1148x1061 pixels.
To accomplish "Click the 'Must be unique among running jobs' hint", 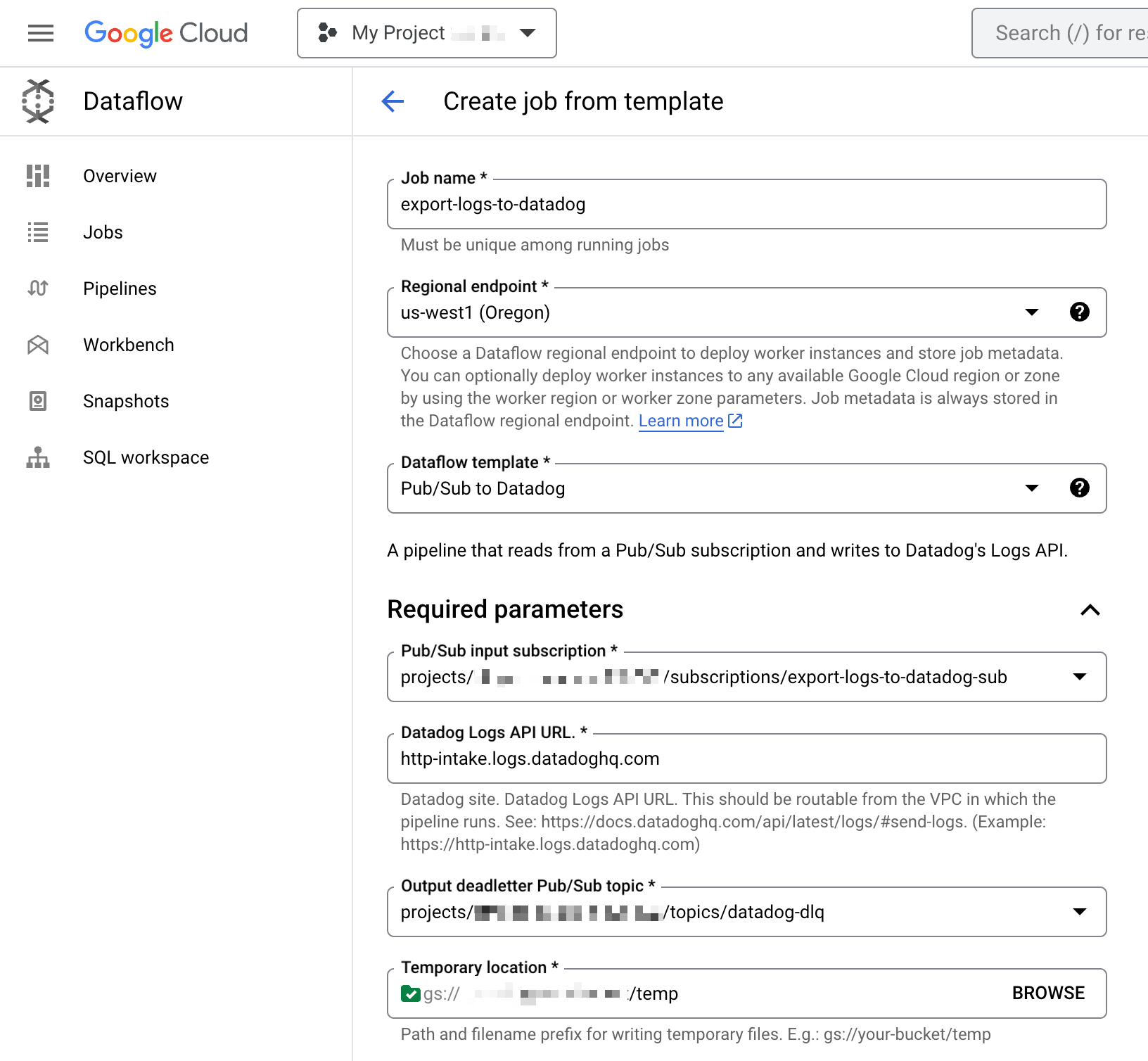I will tap(535, 245).
